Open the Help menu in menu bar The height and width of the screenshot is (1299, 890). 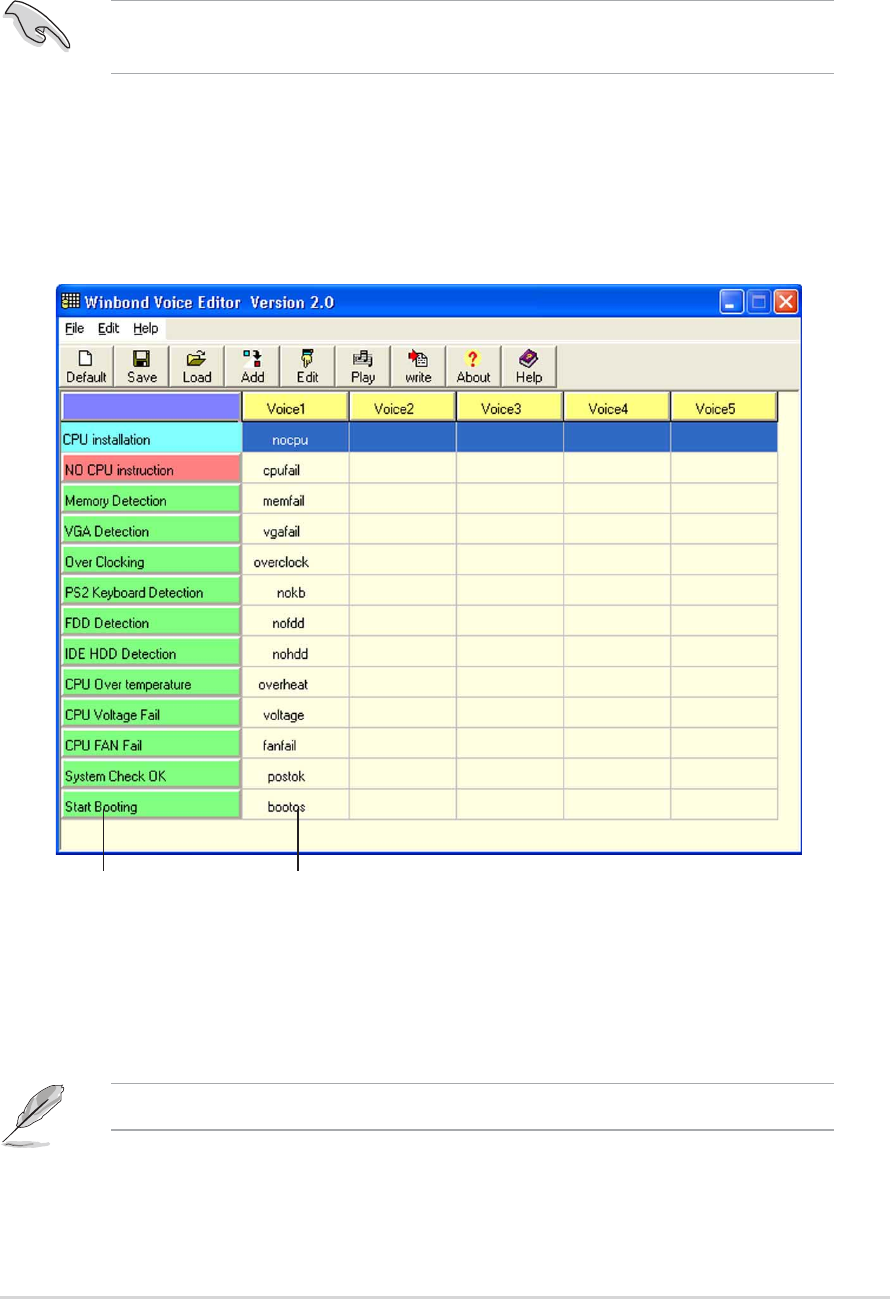click(146, 328)
